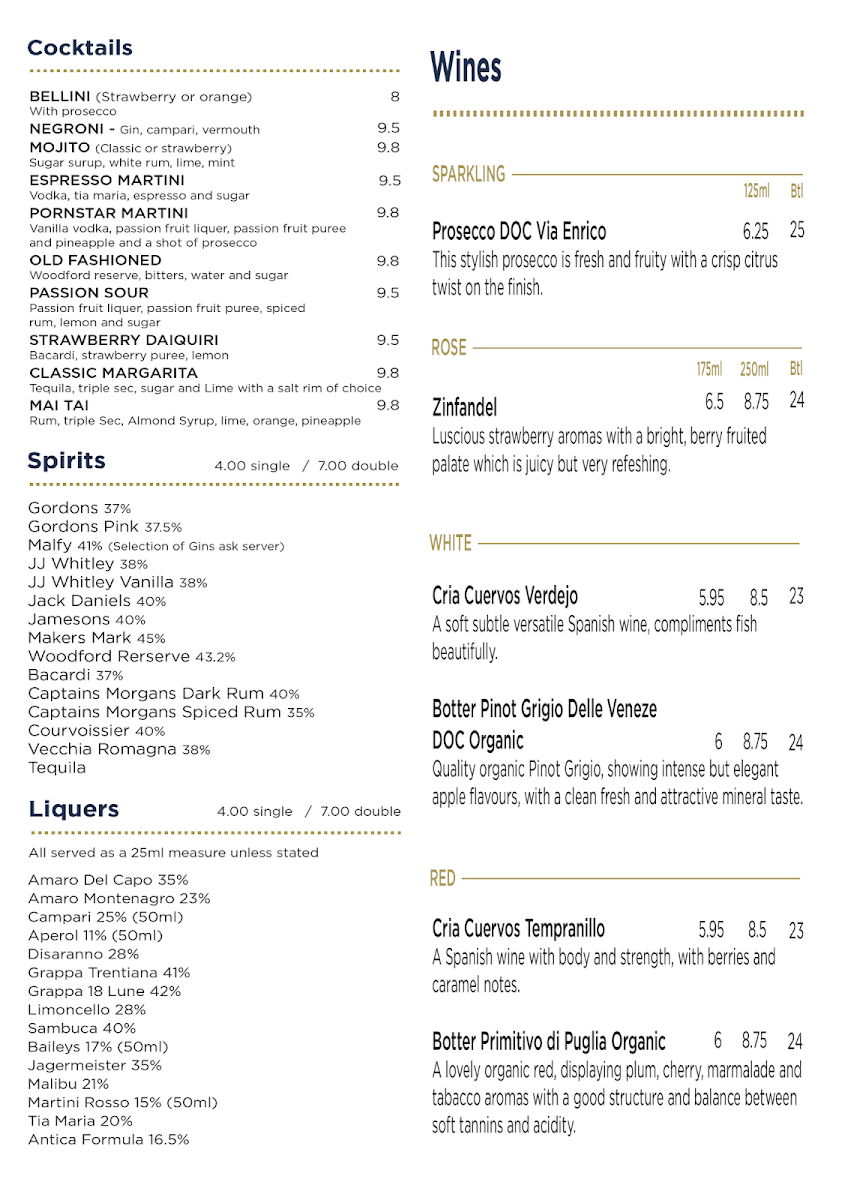This screenshot has width=848, height=1200.
Task: Click the Cria Cuervos Tempranillo red wine
Action: (x=518, y=929)
